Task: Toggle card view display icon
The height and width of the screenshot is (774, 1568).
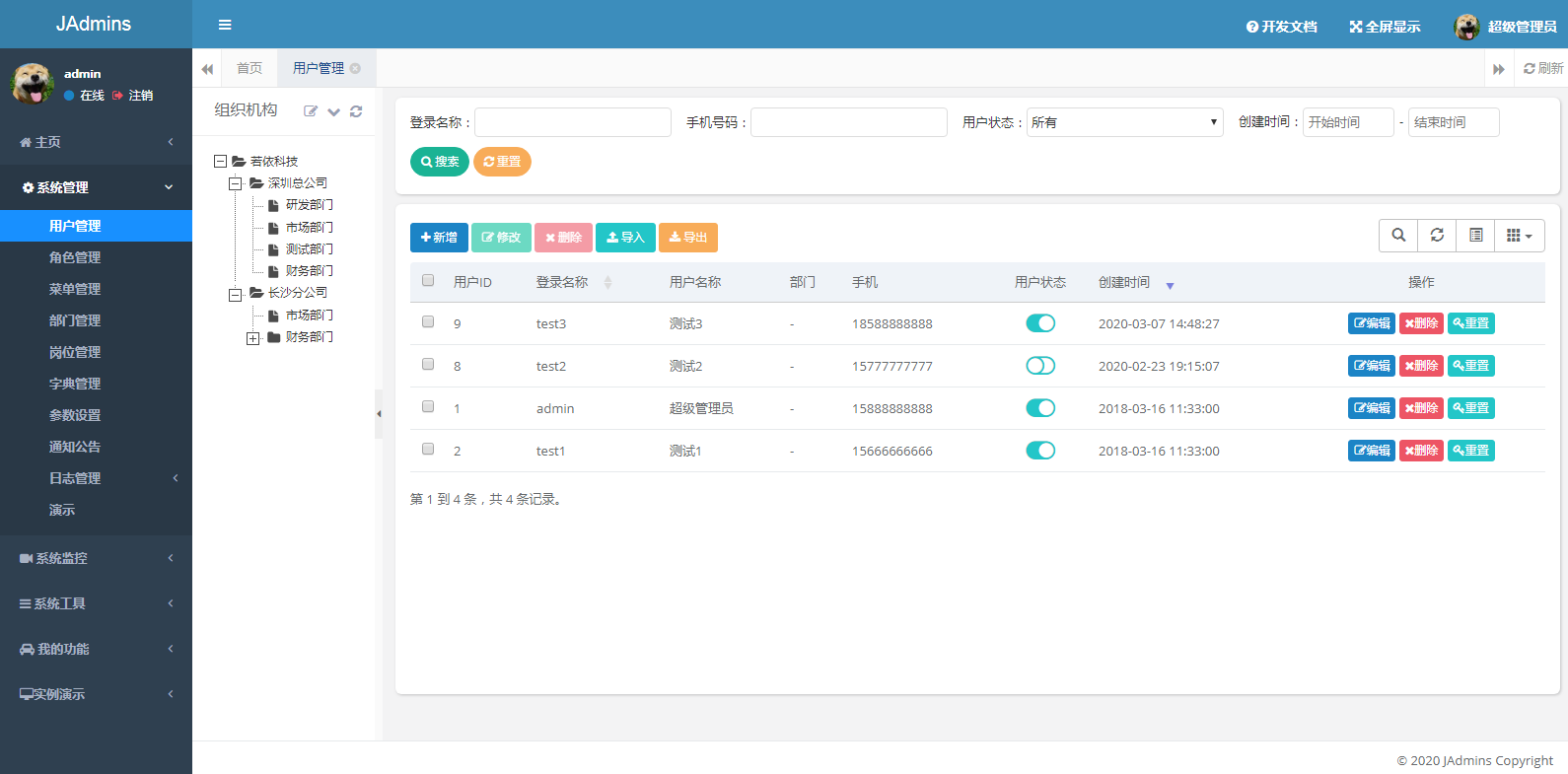Action: pyautogui.click(x=1475, y=236)
